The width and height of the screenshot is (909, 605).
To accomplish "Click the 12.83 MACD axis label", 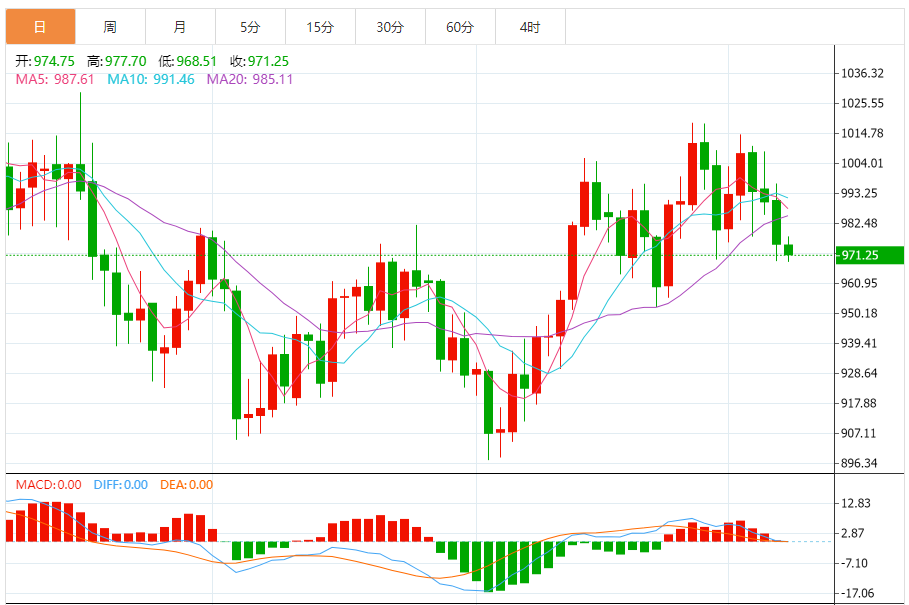I will click(x=856, y=503).
